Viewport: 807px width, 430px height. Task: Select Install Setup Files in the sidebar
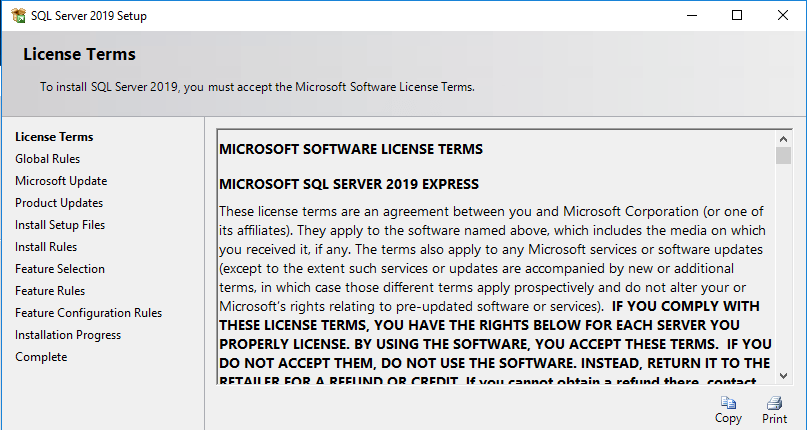point(60,225)
